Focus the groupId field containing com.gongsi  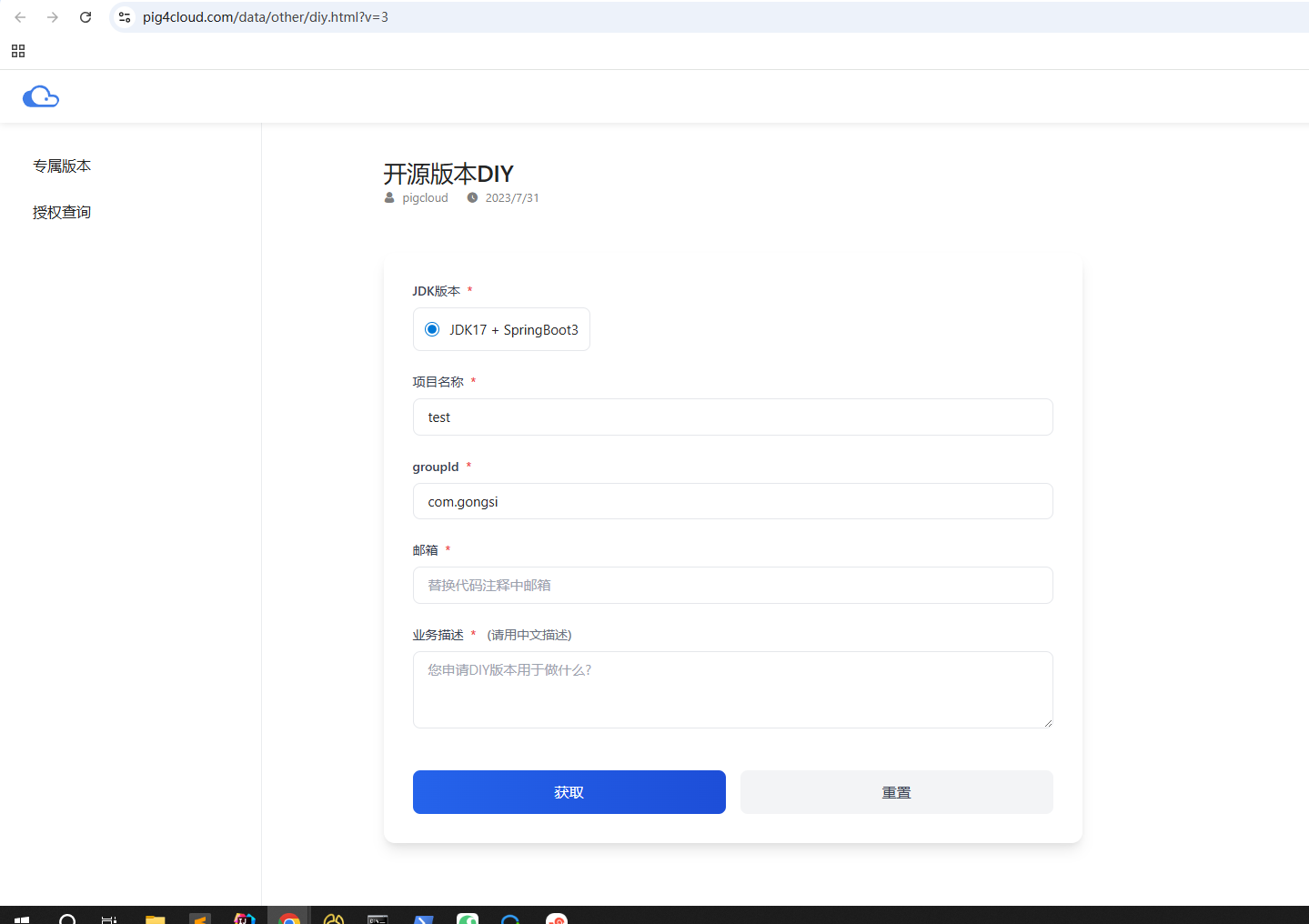(733, 501)
